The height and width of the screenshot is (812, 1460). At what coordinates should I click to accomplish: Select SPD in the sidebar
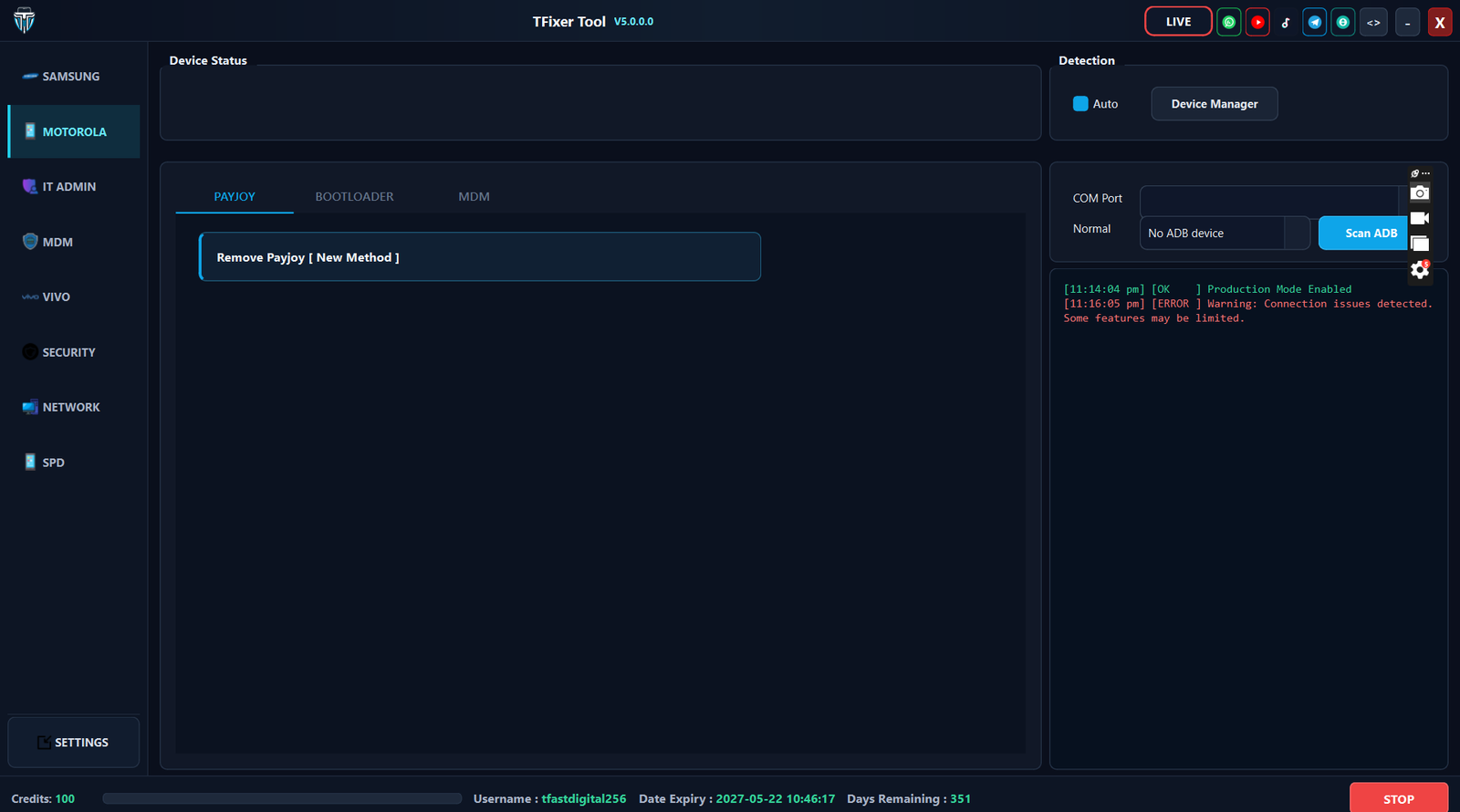point(74,463)
